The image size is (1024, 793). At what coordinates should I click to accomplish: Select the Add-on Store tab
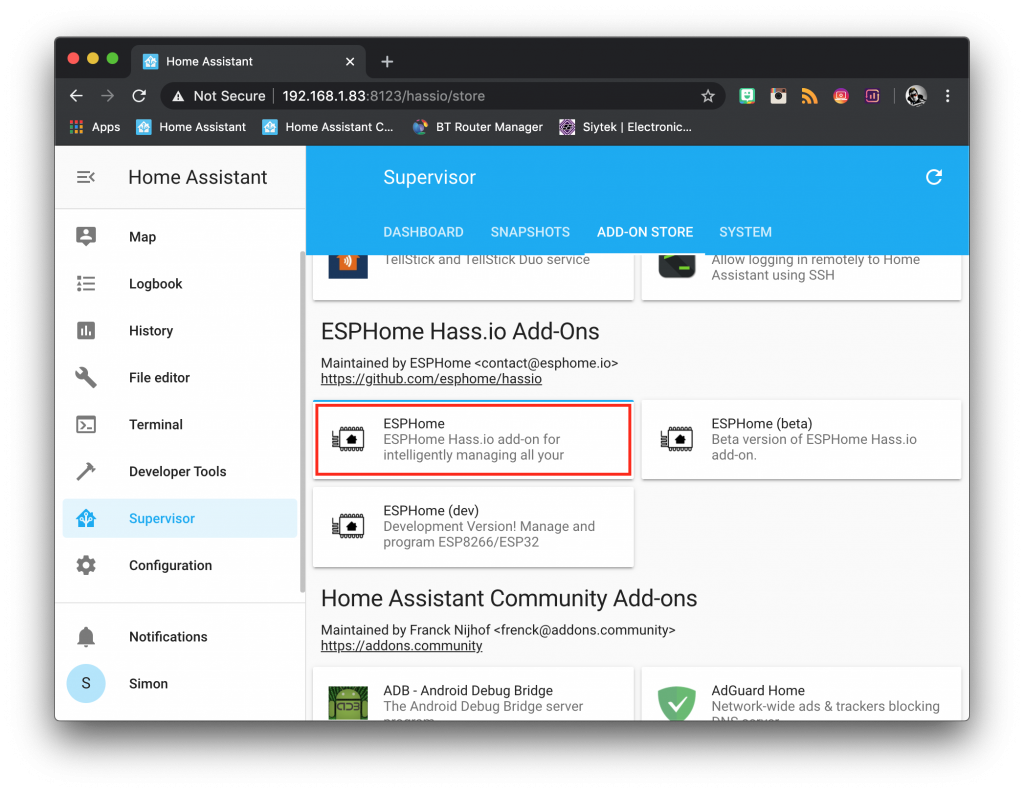click(645, 232)
